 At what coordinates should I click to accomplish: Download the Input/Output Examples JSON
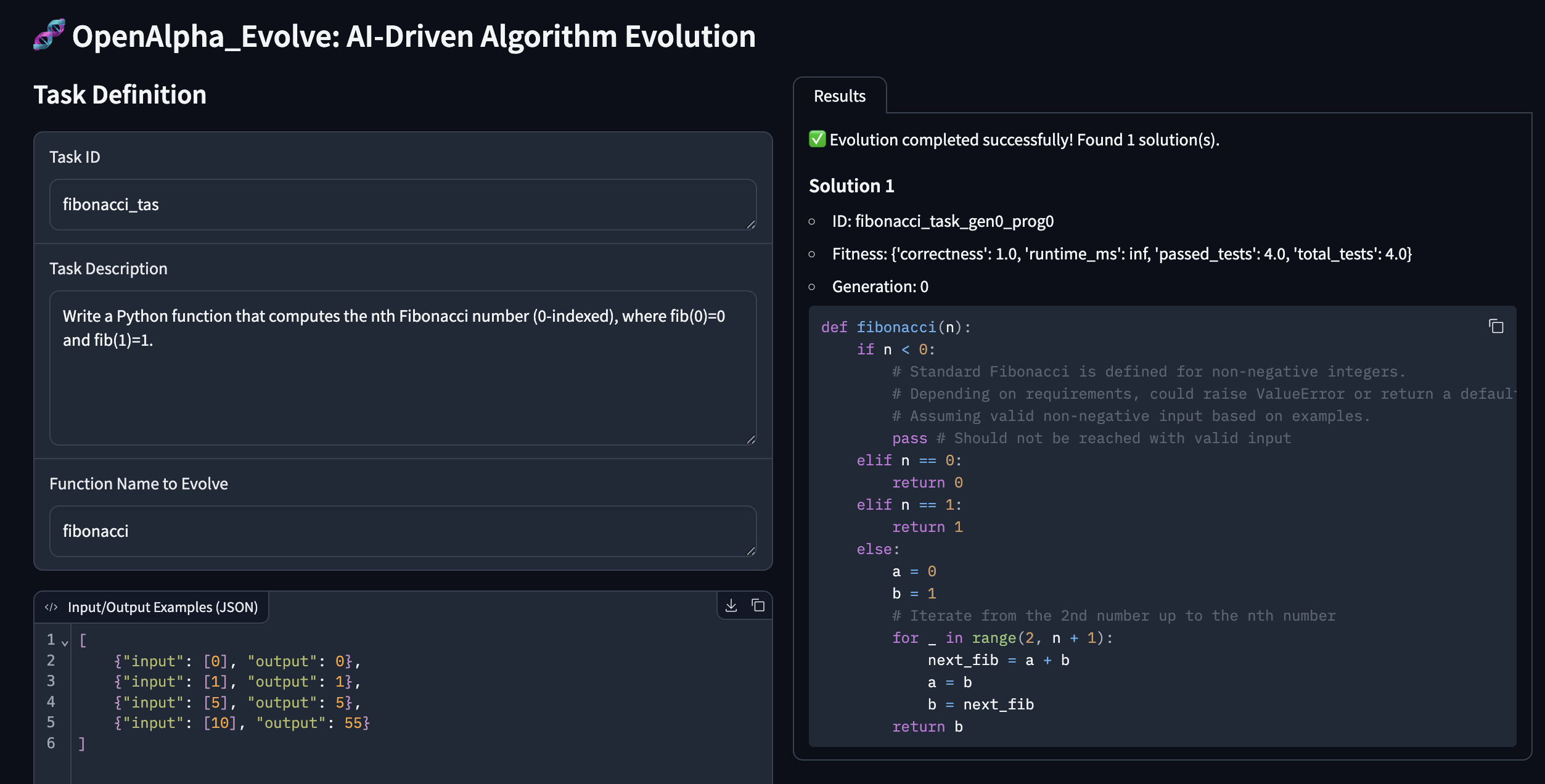731,605
